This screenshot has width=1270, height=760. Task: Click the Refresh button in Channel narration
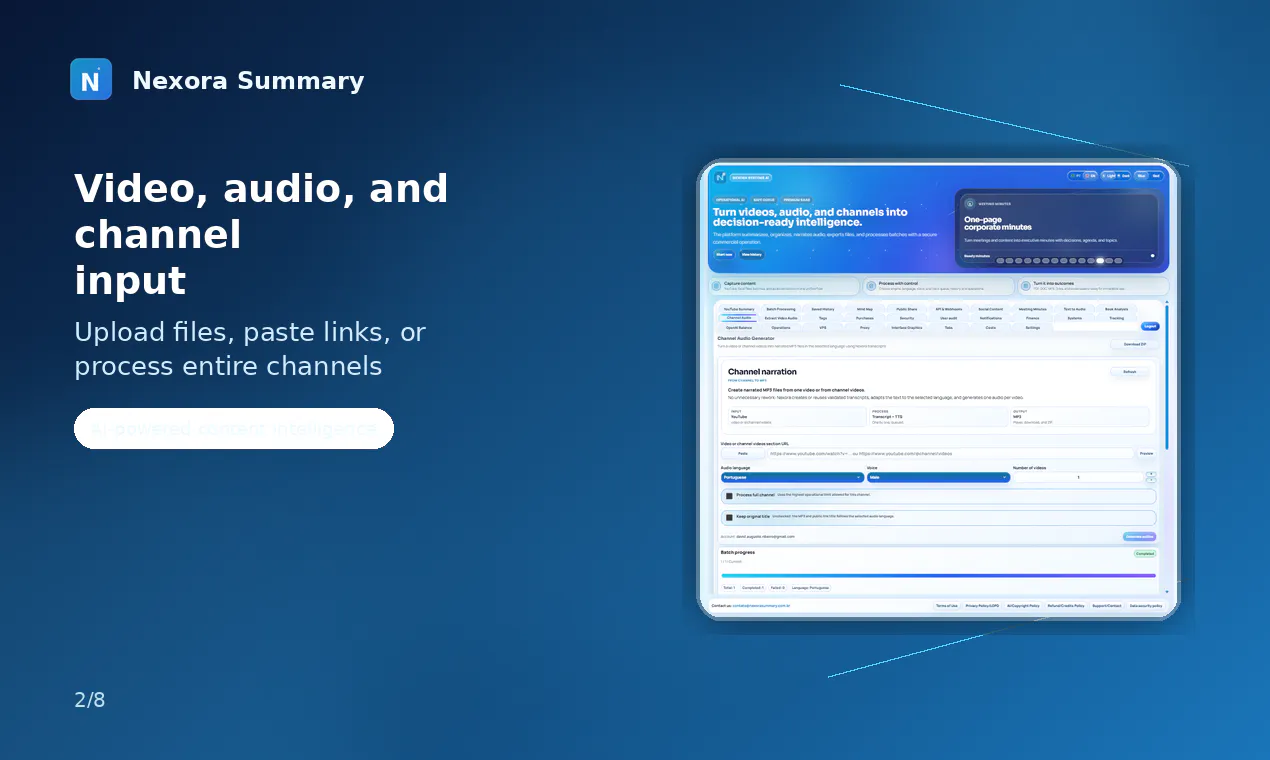pyautogui.click(x=1130, y=372)
